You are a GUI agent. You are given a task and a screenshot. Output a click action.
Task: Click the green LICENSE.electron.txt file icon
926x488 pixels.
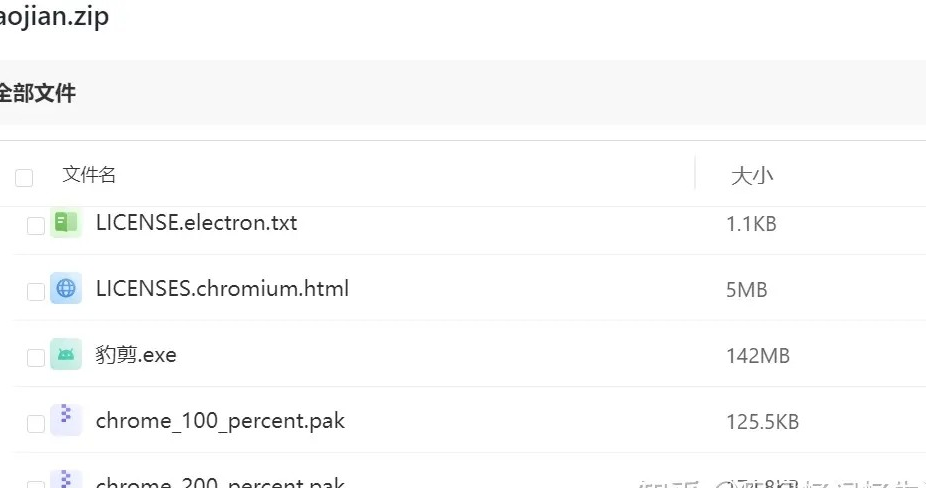click(x=66, y=223)
